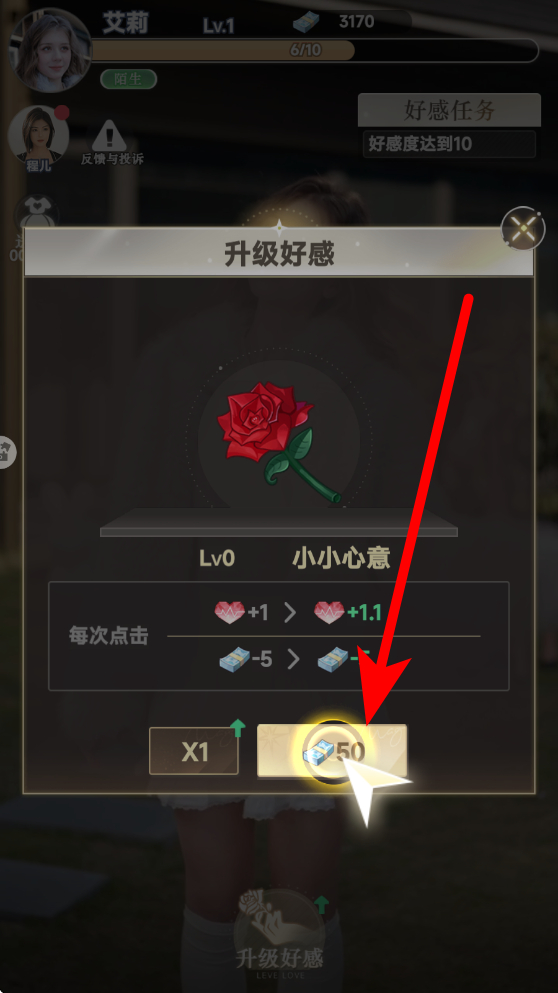This screenshot has height=993, width=558.
Task: Buy the upgrade for 50 cash
Action: [333, 751]
